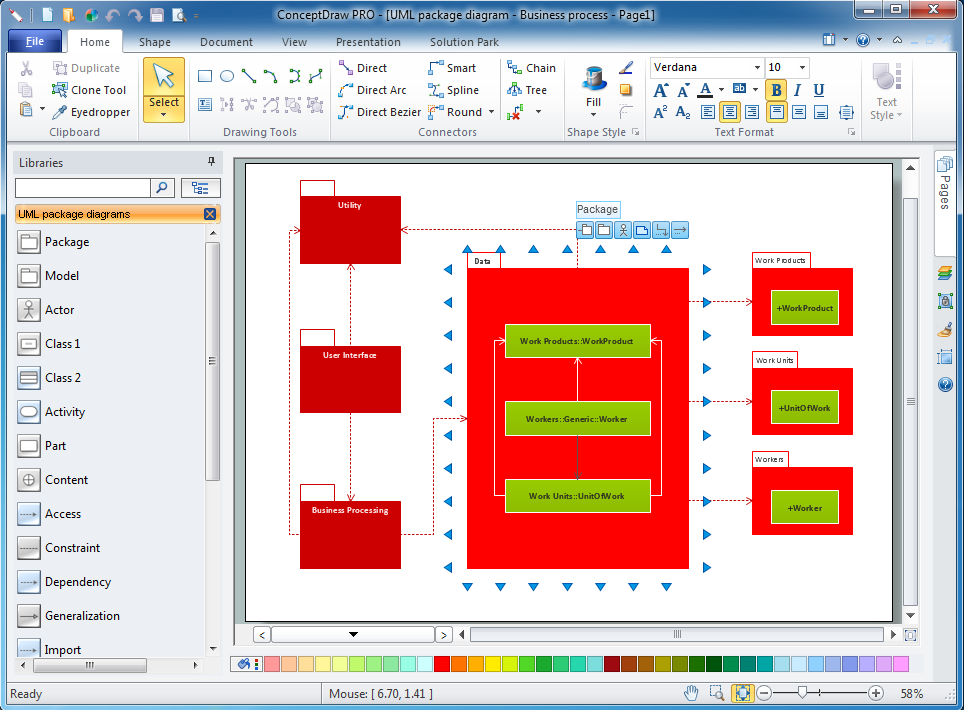Set text alignment to center

click(x=730, y=112)
